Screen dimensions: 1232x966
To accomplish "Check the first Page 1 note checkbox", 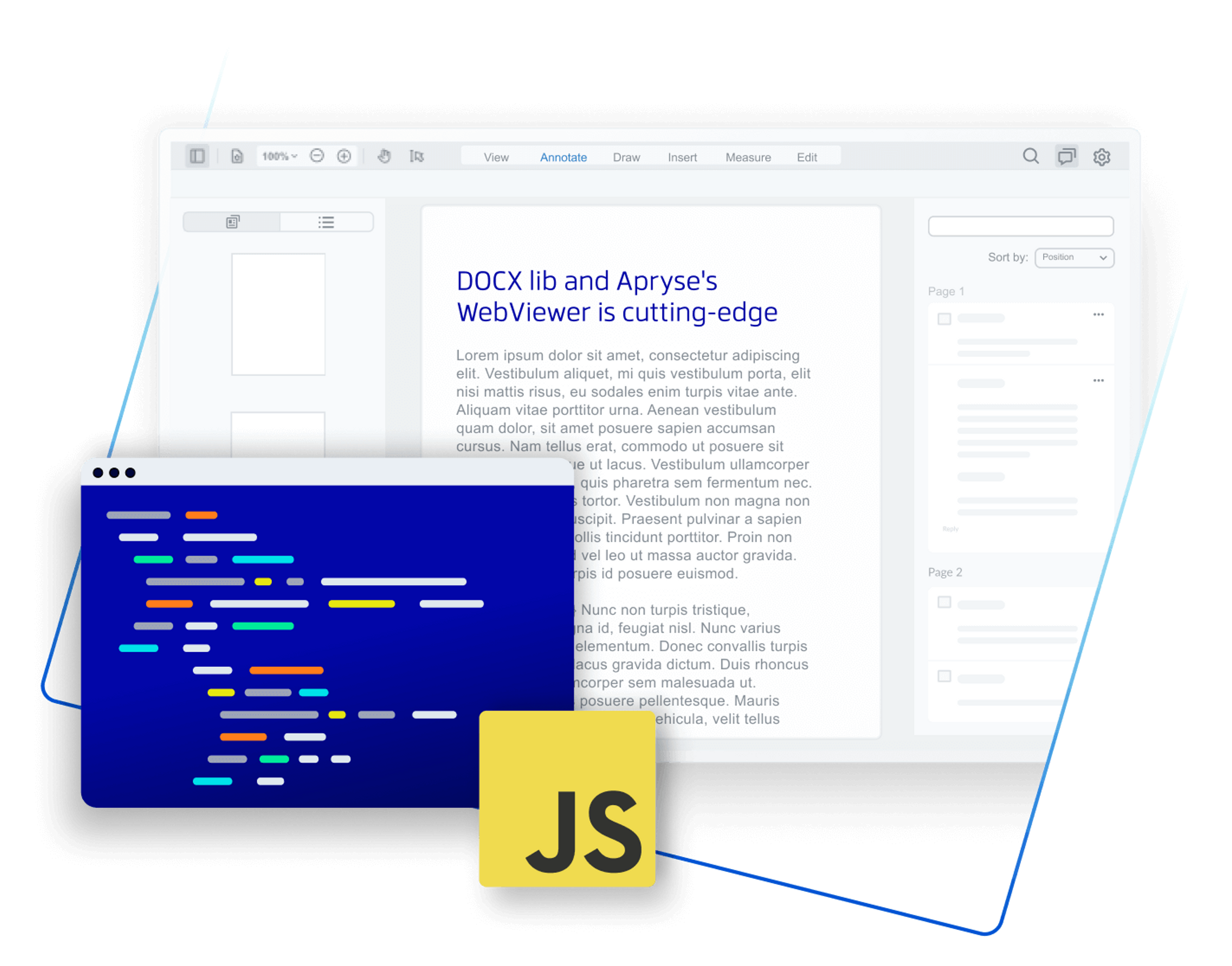I will (944, 319).
